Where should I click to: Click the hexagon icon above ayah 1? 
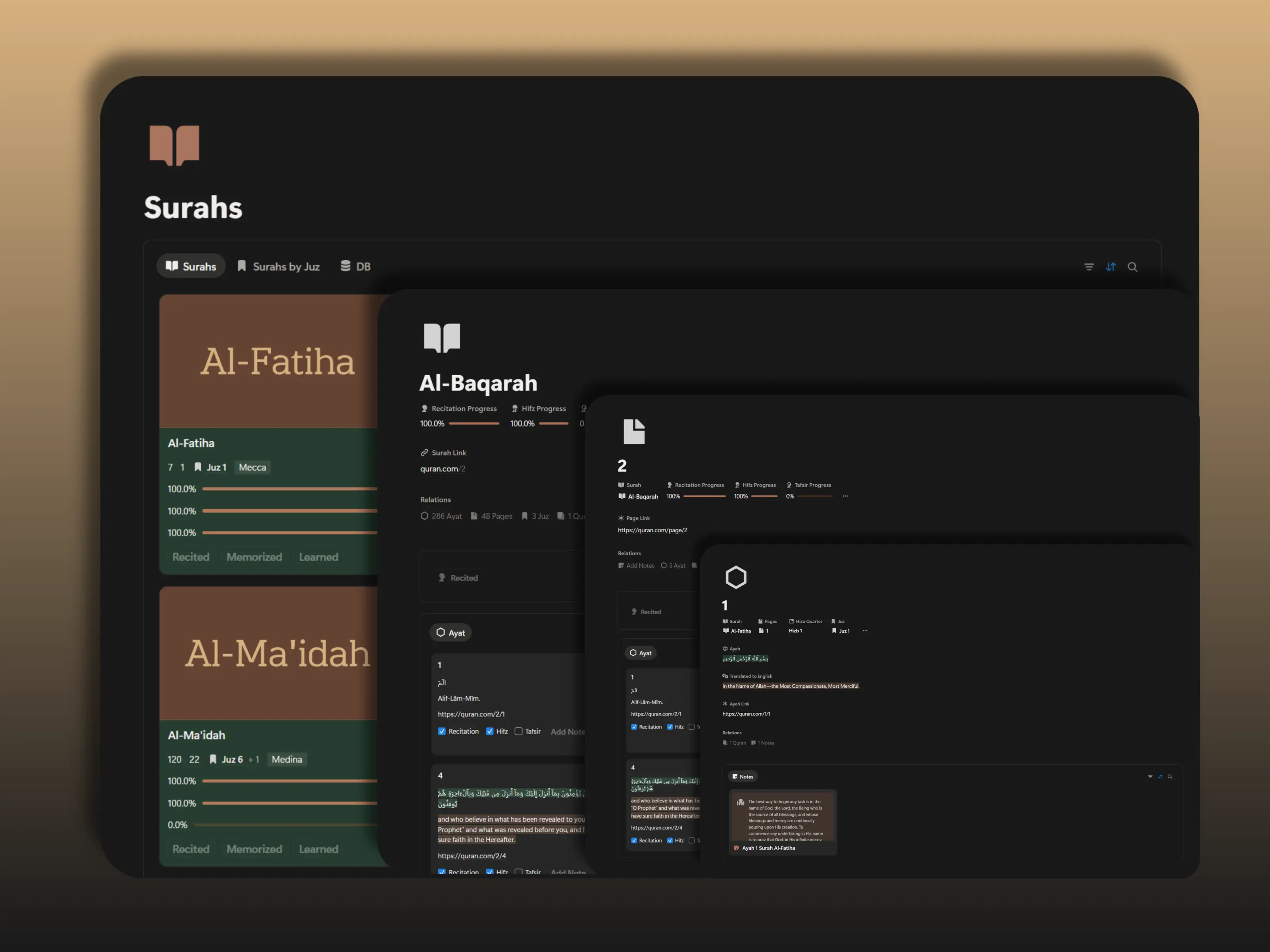point(735,577)
